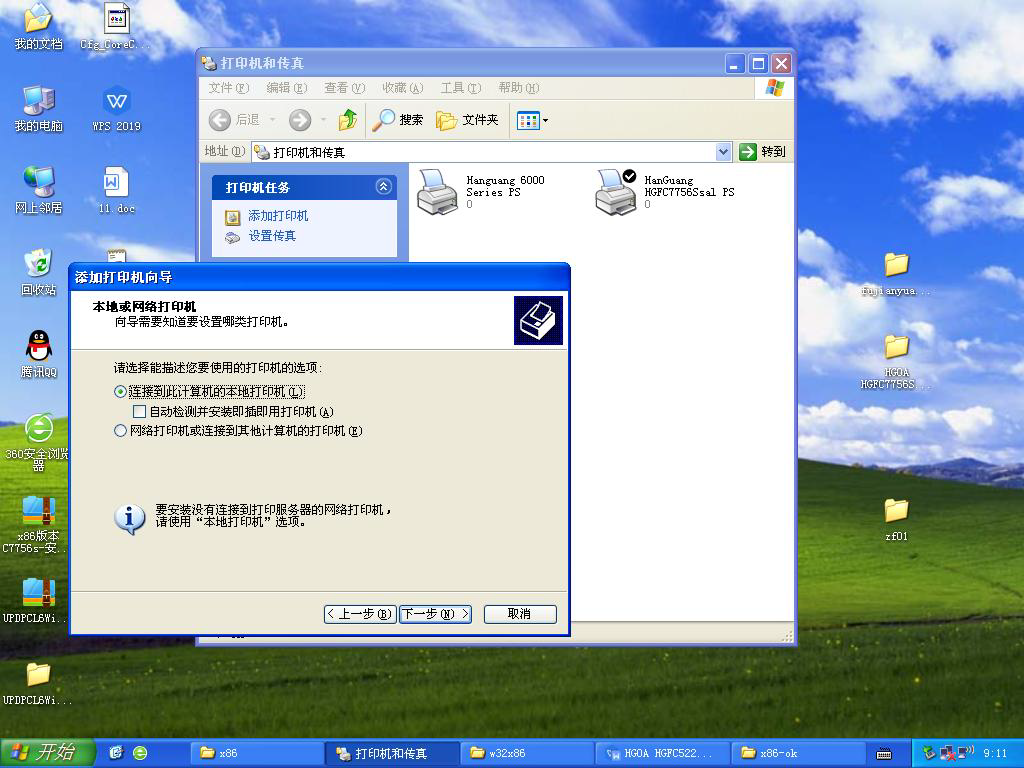Image resolution: width=1024 pixels, height=768 pixels.
Task: Open the 工具(T) menu
Action: [x=460, y=88]
